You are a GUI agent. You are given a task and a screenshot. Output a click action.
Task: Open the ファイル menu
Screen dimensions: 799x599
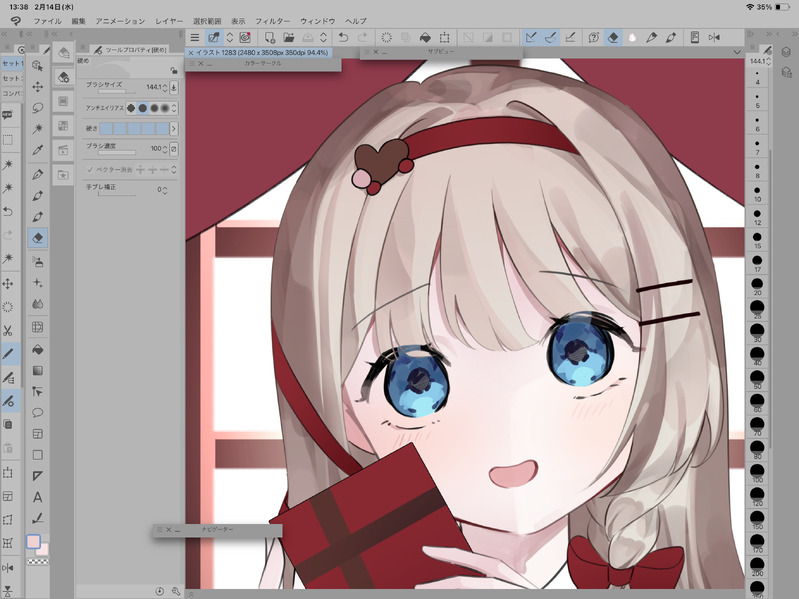(47, 21)
